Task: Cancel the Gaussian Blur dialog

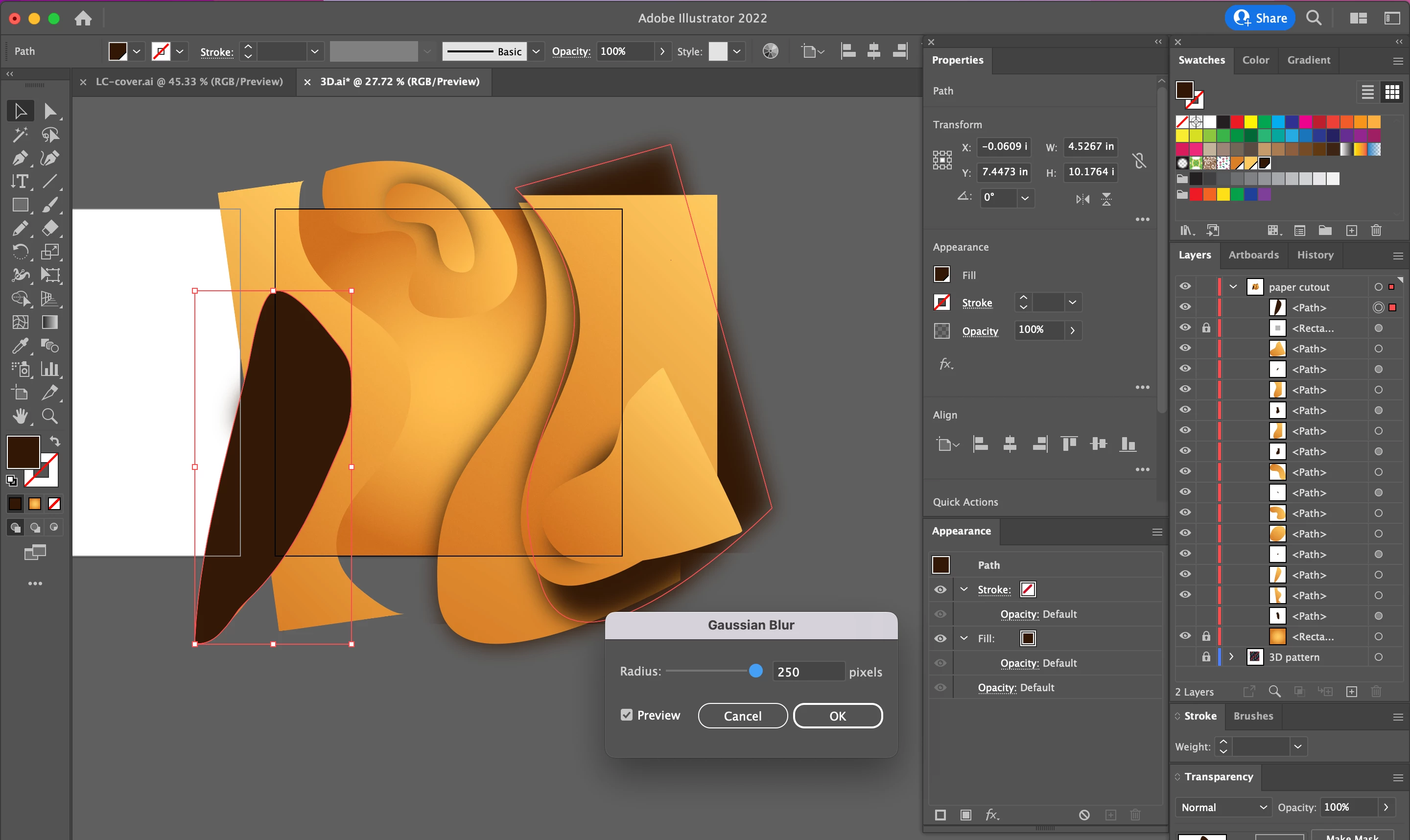Action: [x=742, y=716]
